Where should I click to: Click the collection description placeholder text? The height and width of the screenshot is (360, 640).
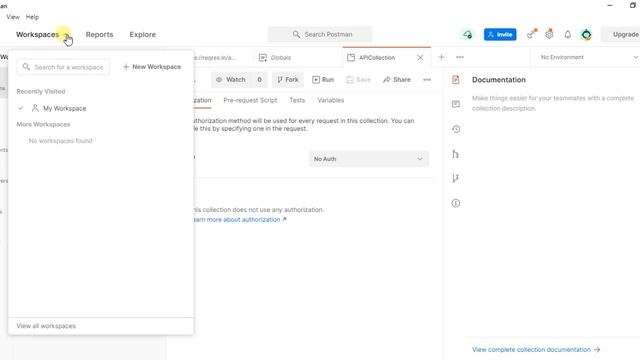[x=553, y=103]
